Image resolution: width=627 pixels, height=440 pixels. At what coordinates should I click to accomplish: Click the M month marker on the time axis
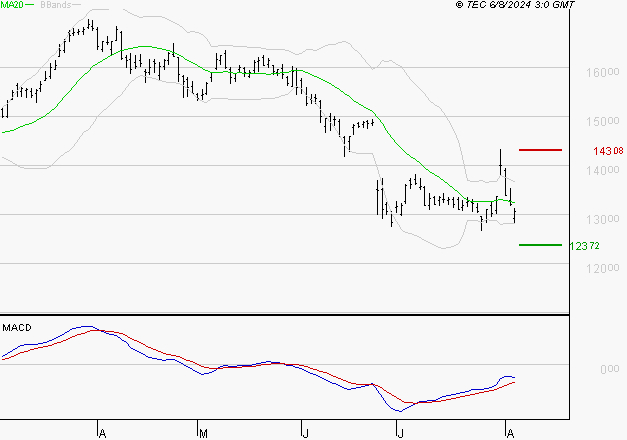(203, 434)
